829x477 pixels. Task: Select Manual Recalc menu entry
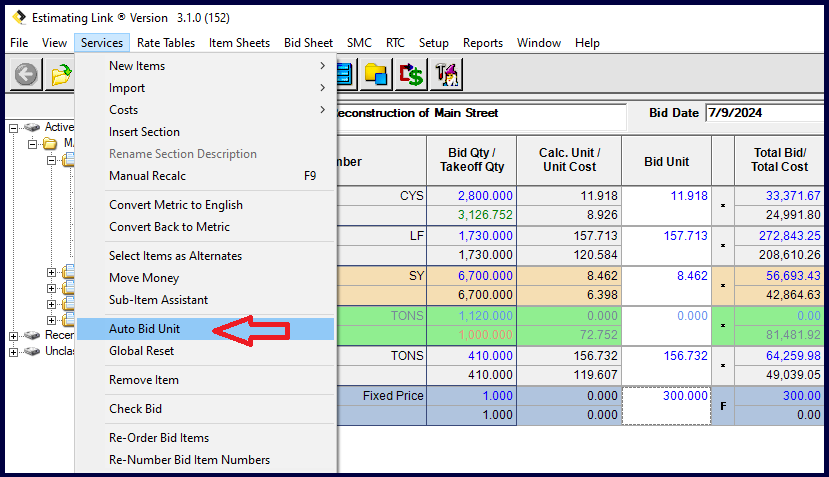point(206,176)
